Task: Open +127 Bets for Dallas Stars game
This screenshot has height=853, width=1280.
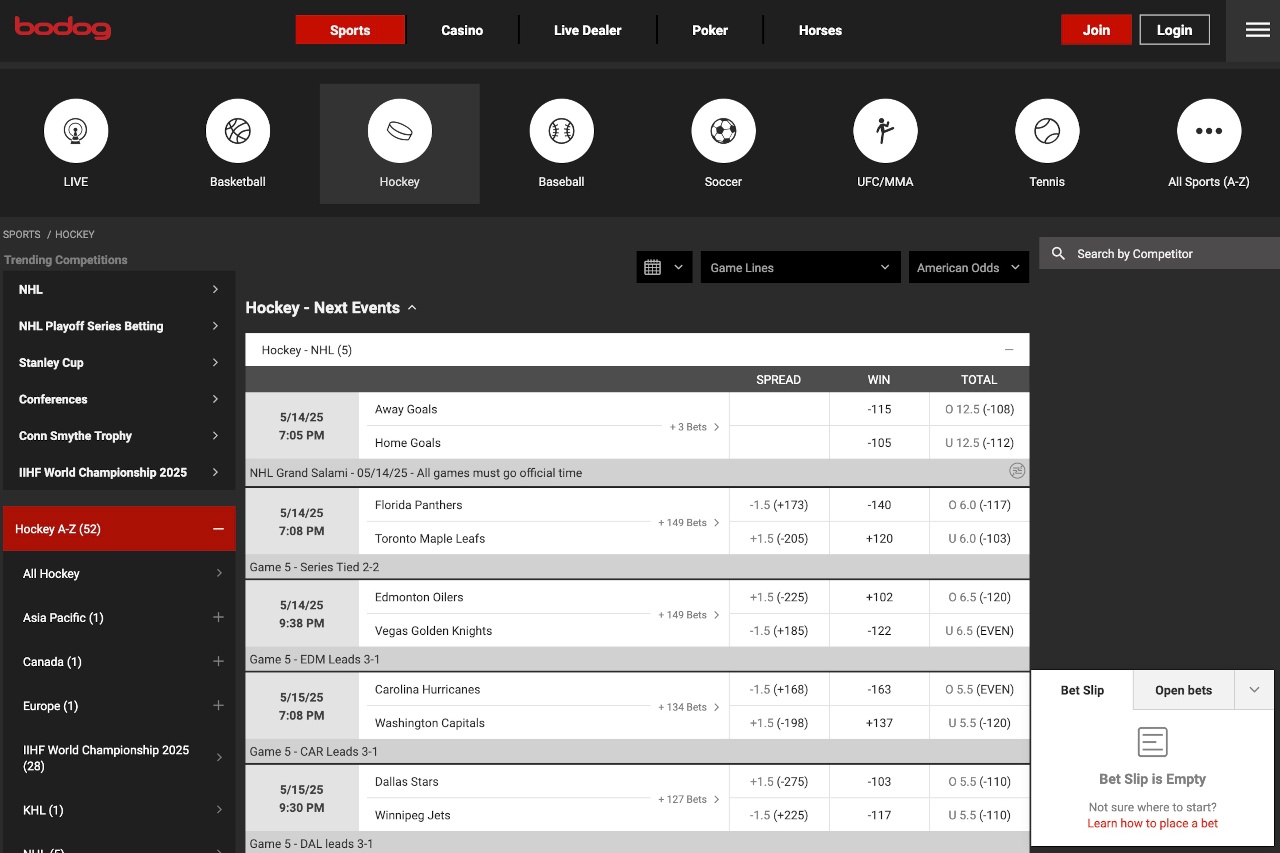Action: click(x=689, y=799)
